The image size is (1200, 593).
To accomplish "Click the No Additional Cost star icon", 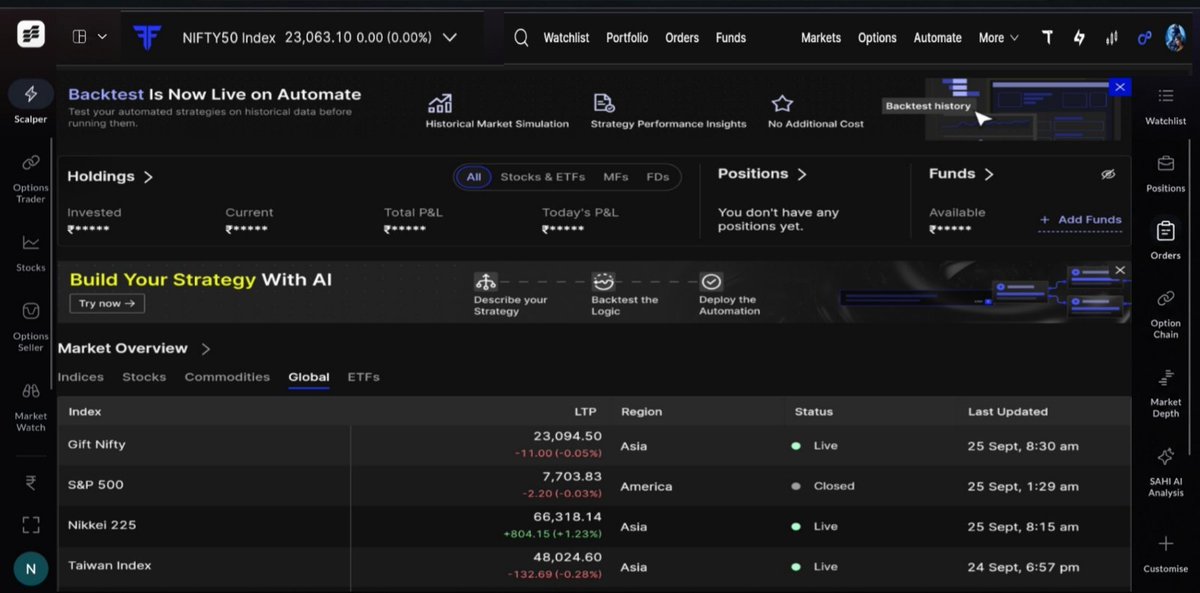I will coord(782,103).
